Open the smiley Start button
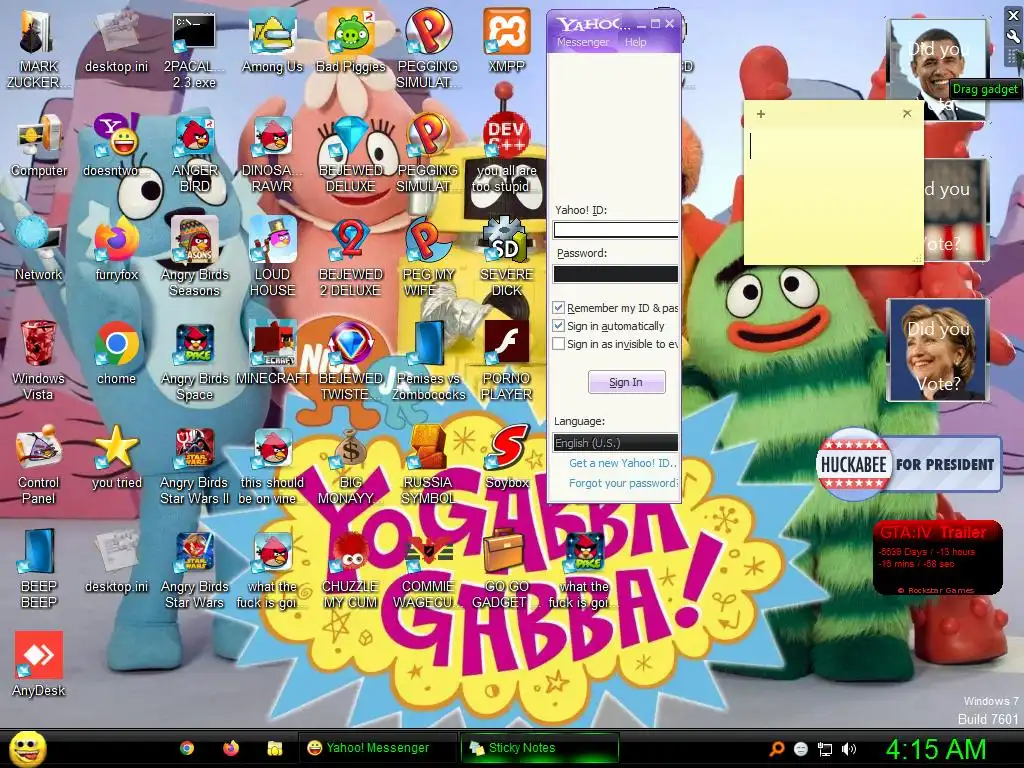 pos(28,748)
